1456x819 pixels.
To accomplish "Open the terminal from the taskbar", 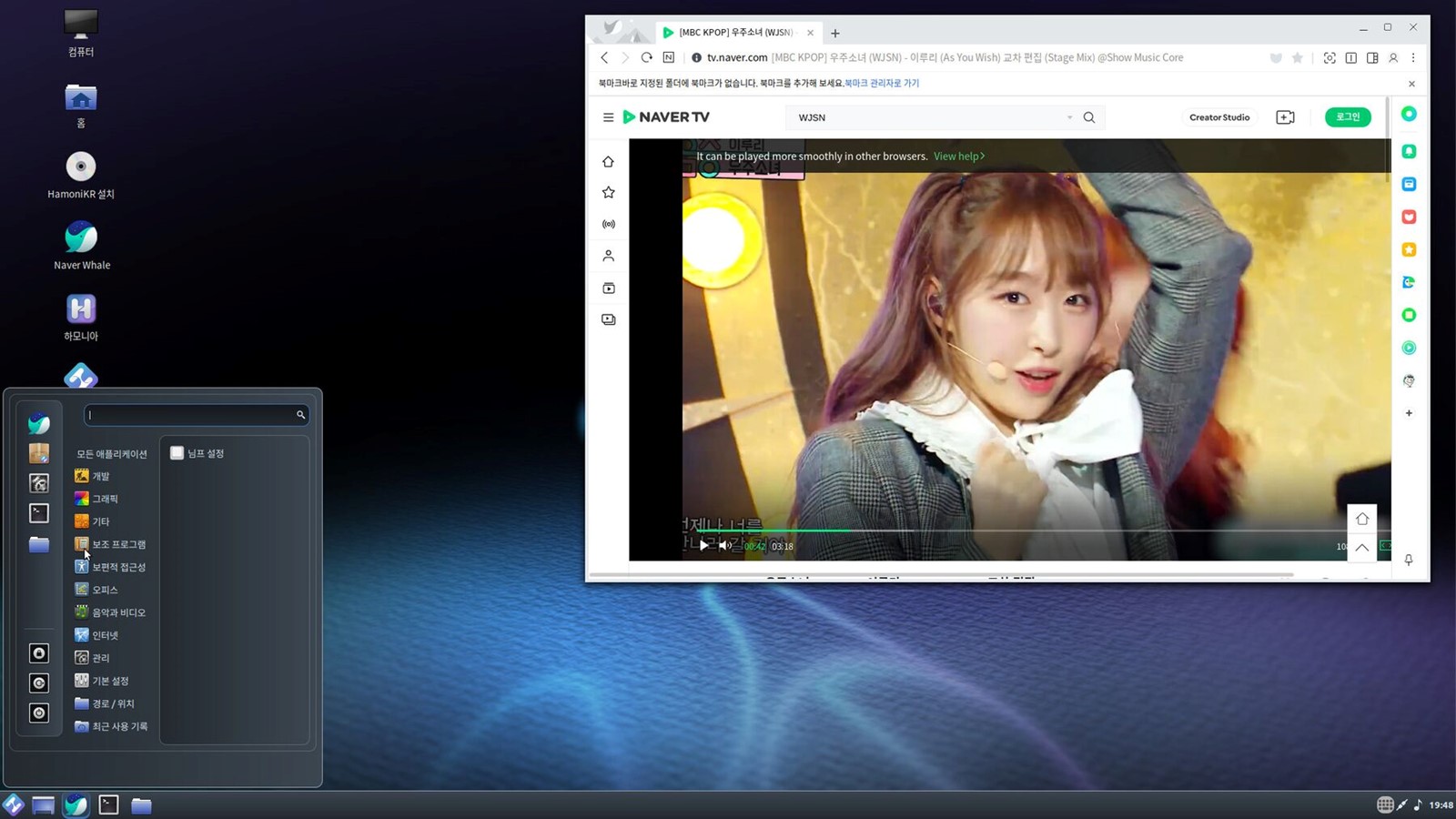I will pyautogui.click(x=109, y=804).
